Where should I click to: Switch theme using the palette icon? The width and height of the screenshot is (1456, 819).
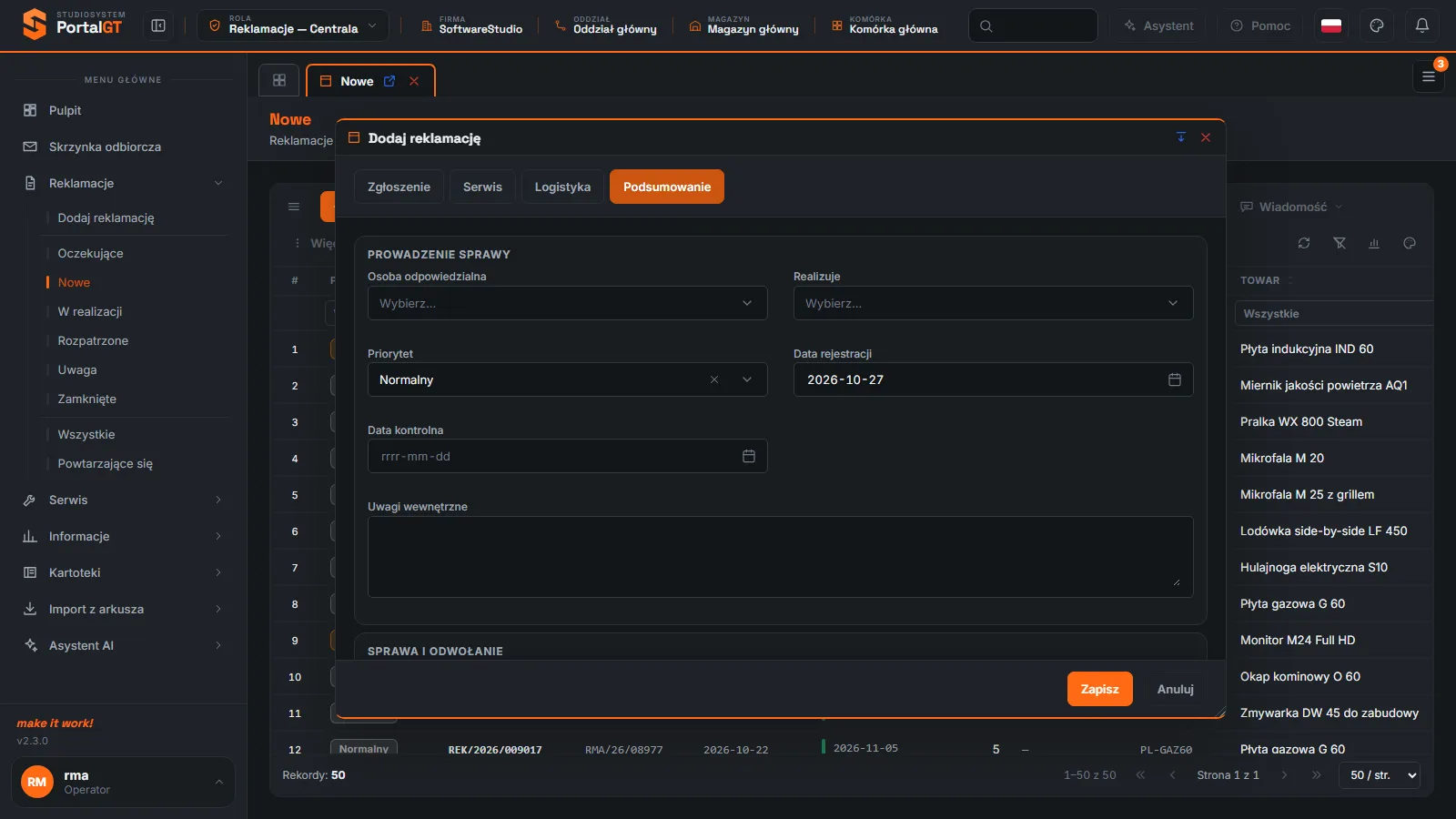tap(1377, 25)
